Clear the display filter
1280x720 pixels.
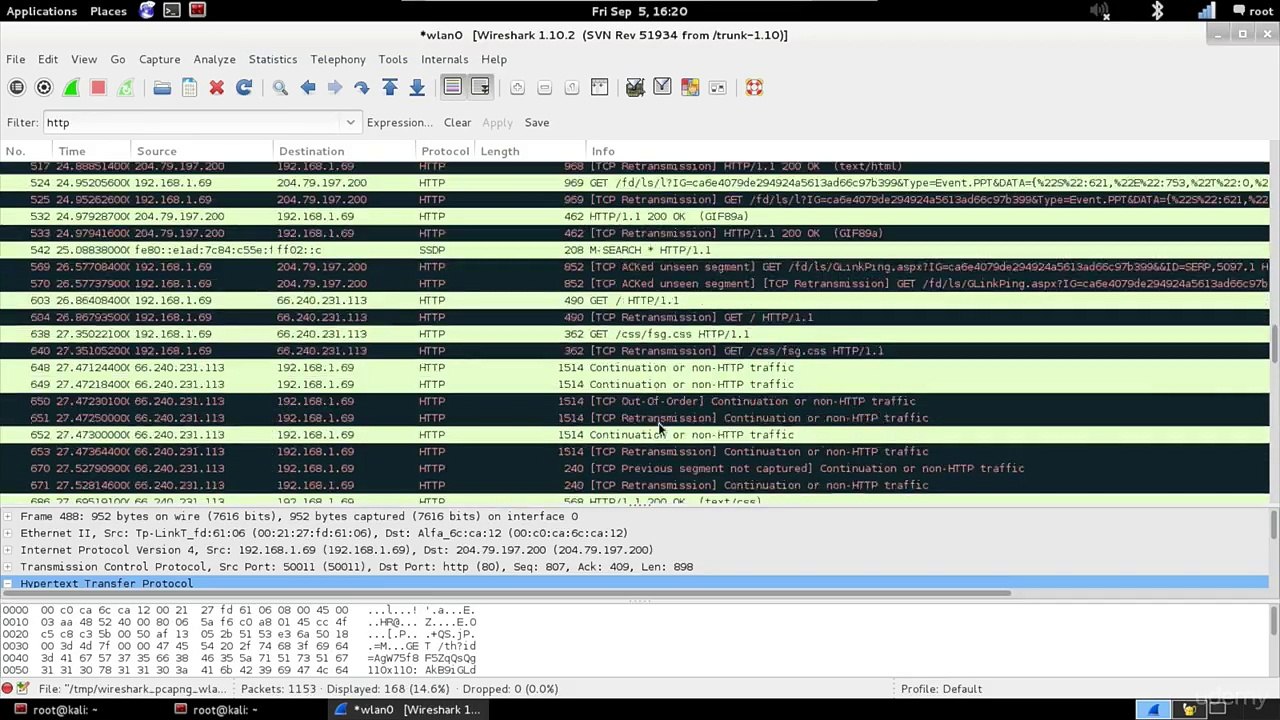(x=457, y=123)
